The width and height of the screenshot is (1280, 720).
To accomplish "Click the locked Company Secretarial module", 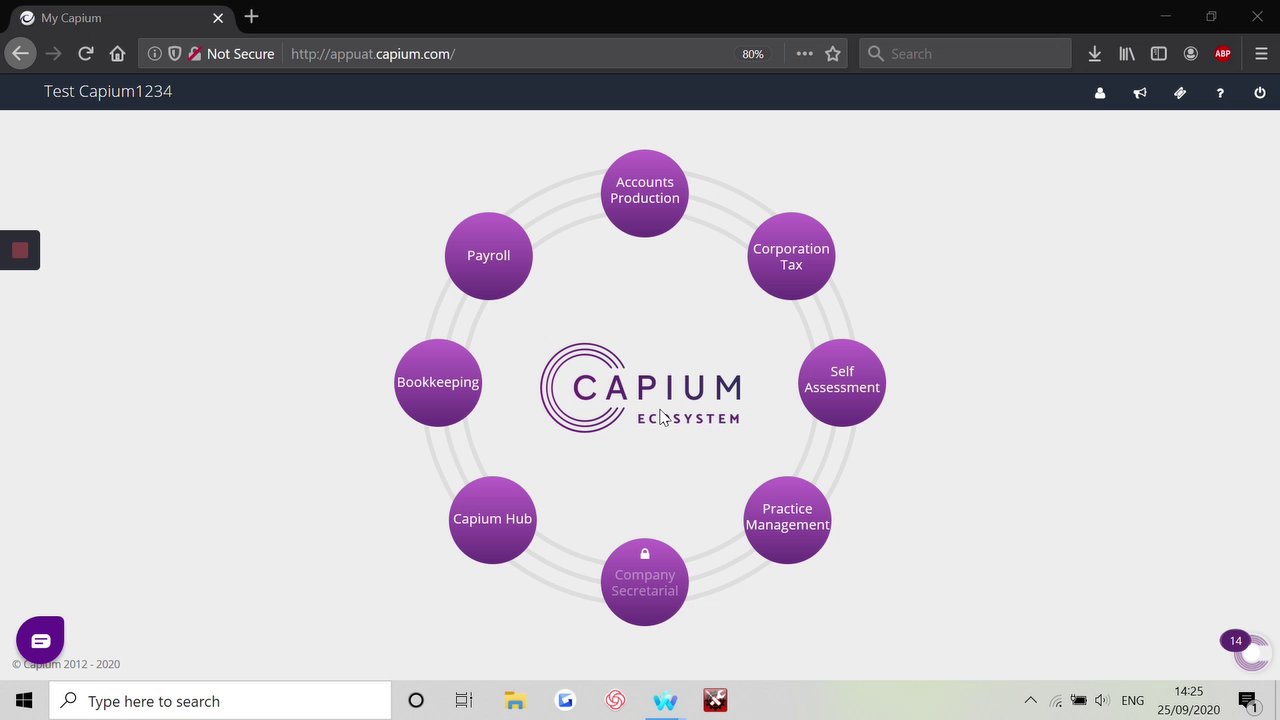I will pyautogui.click(x=645, y=582).
